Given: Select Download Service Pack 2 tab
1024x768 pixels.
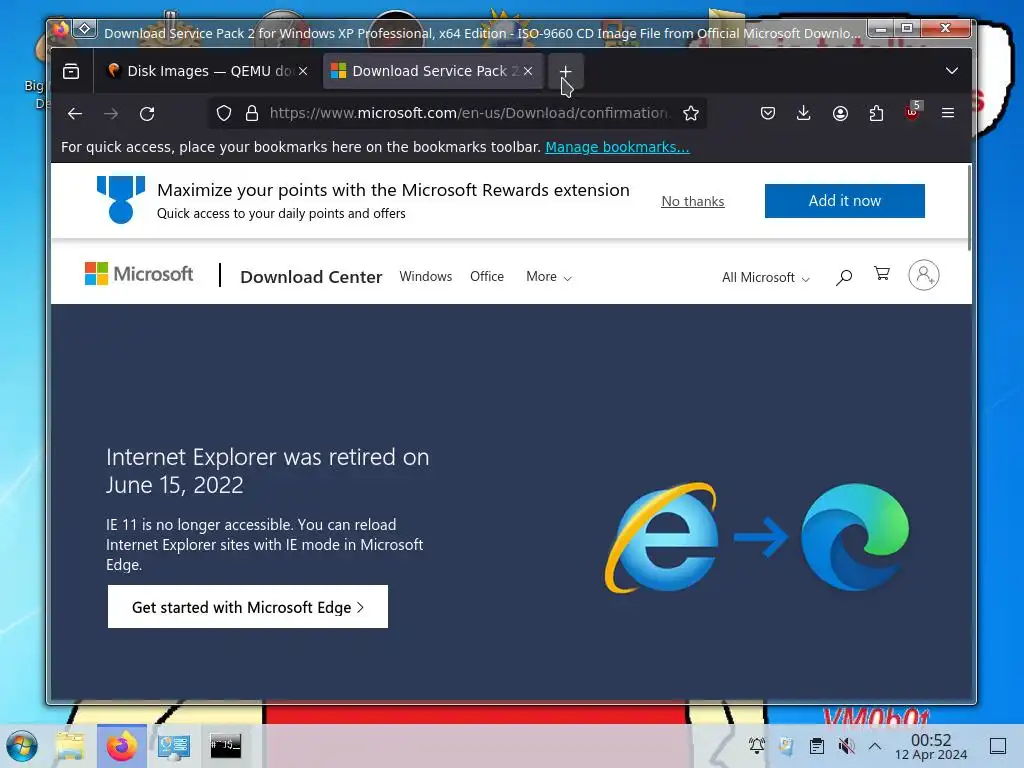Looking at the screenshot, I should coord(432,71).
